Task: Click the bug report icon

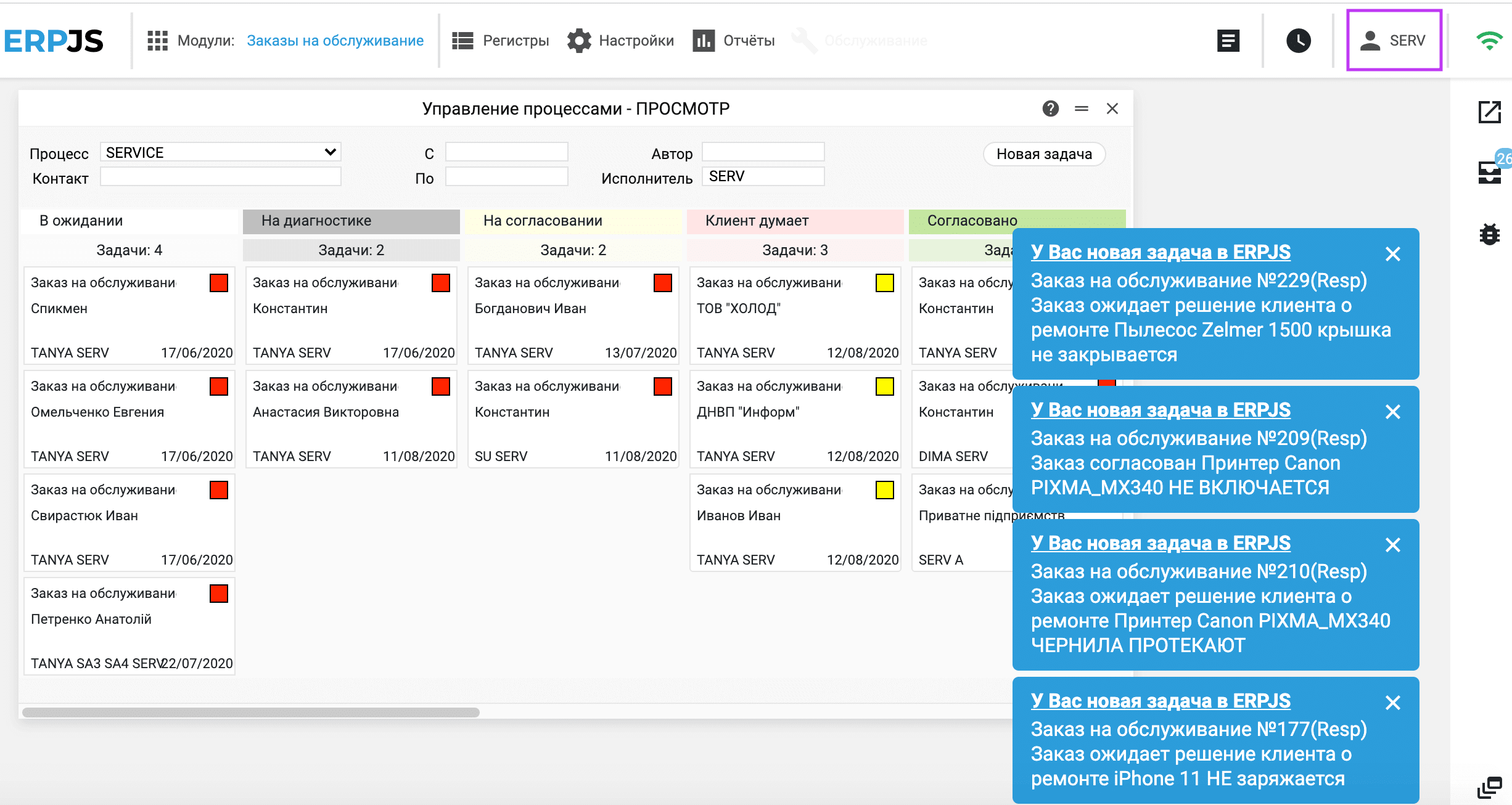Action: 1489,234
